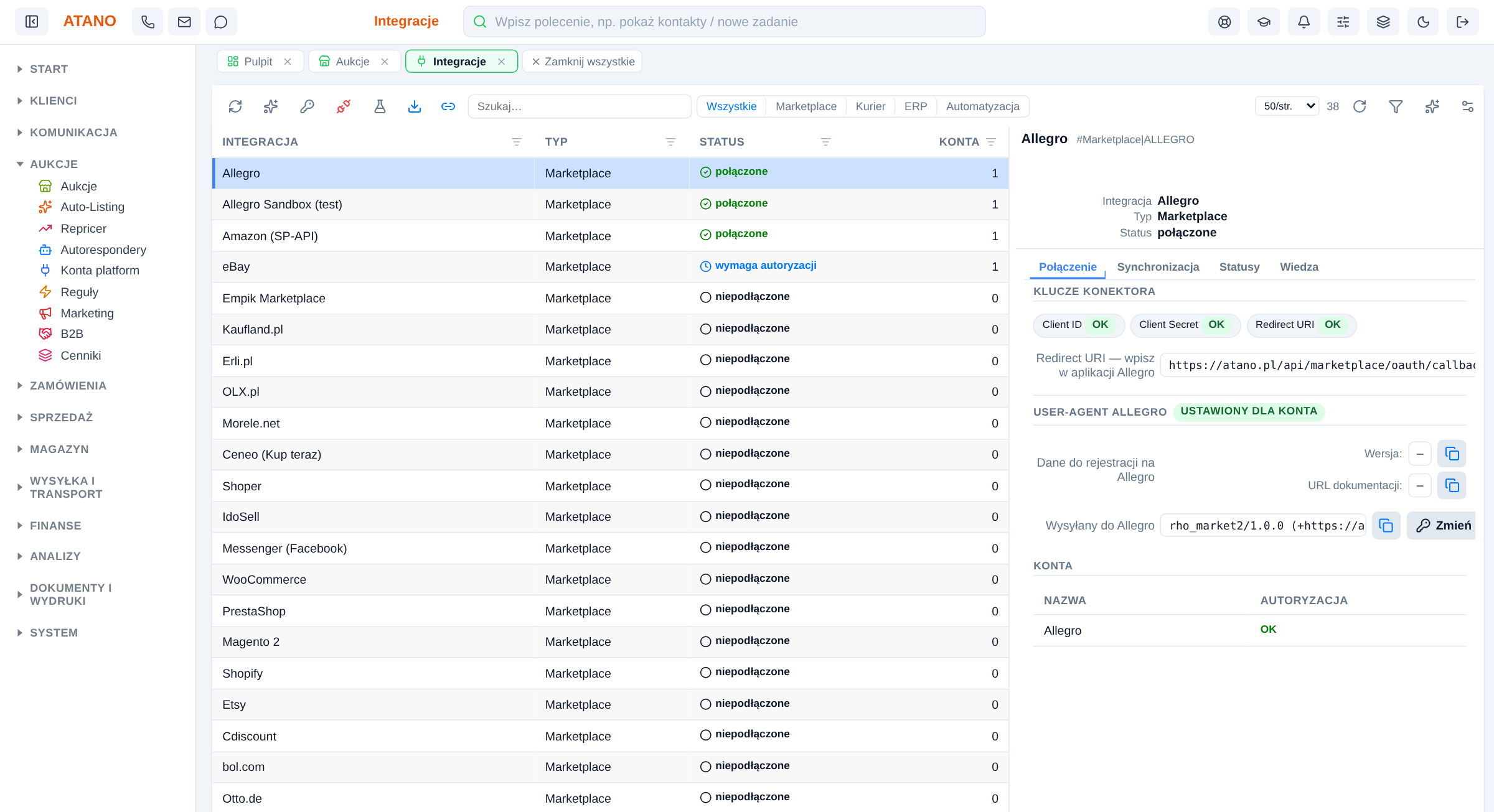Open the TYP column filter menu
1494x812 pixels.
coord(670,142)
